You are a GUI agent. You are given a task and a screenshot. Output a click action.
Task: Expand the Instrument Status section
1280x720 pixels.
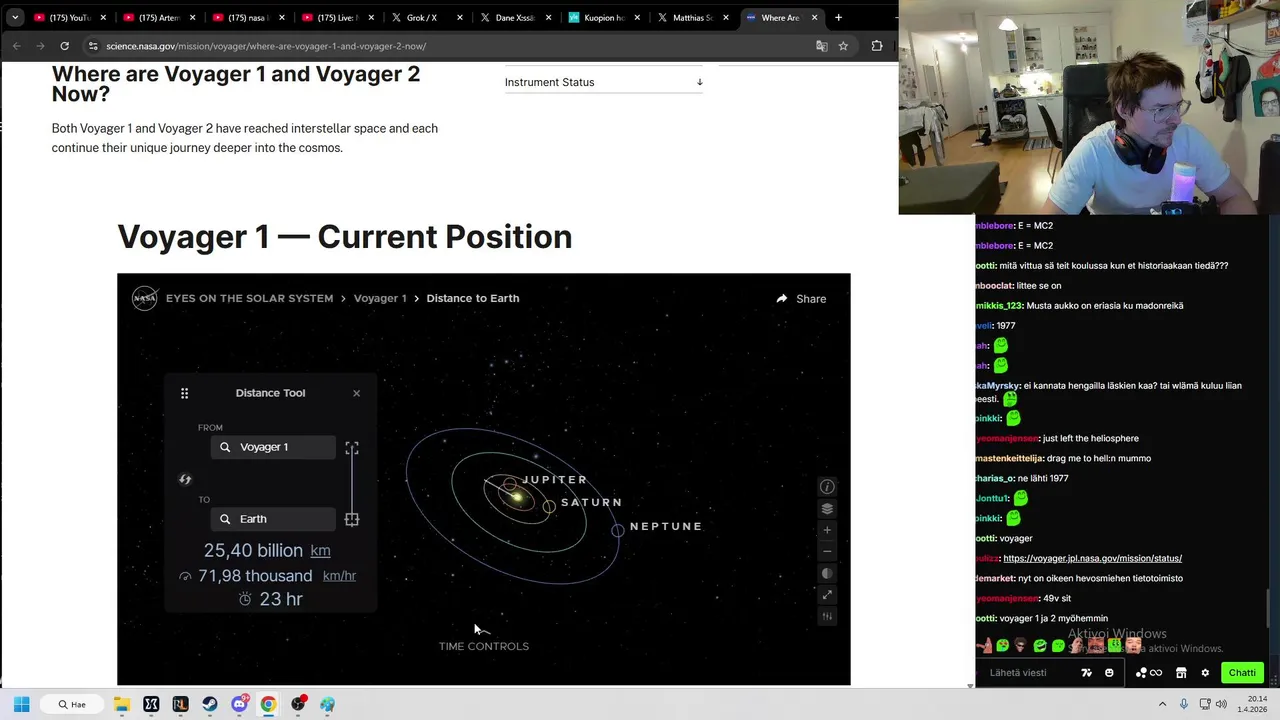pyautogui.click(x=604, y=82)
